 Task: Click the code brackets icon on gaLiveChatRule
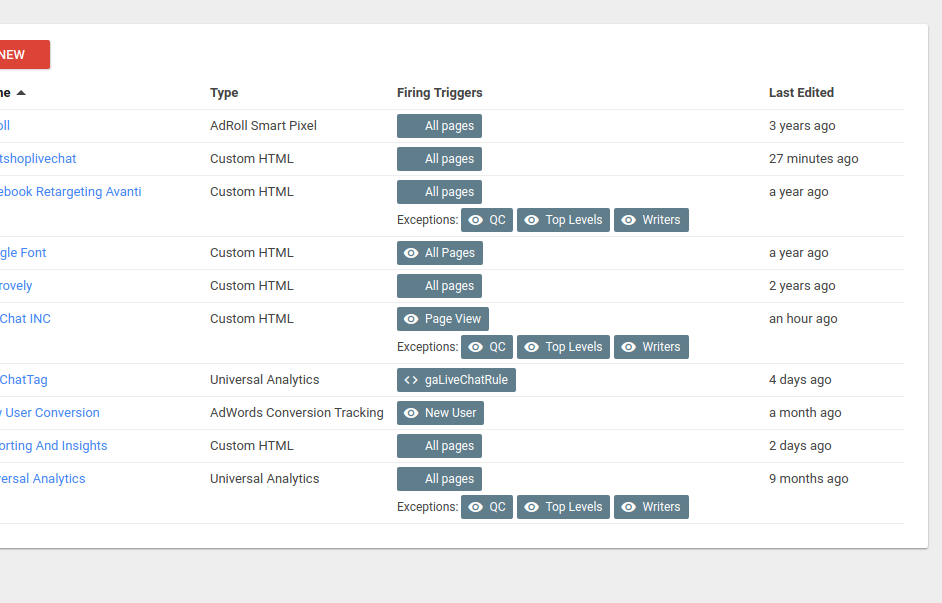(x=411, y=380)
